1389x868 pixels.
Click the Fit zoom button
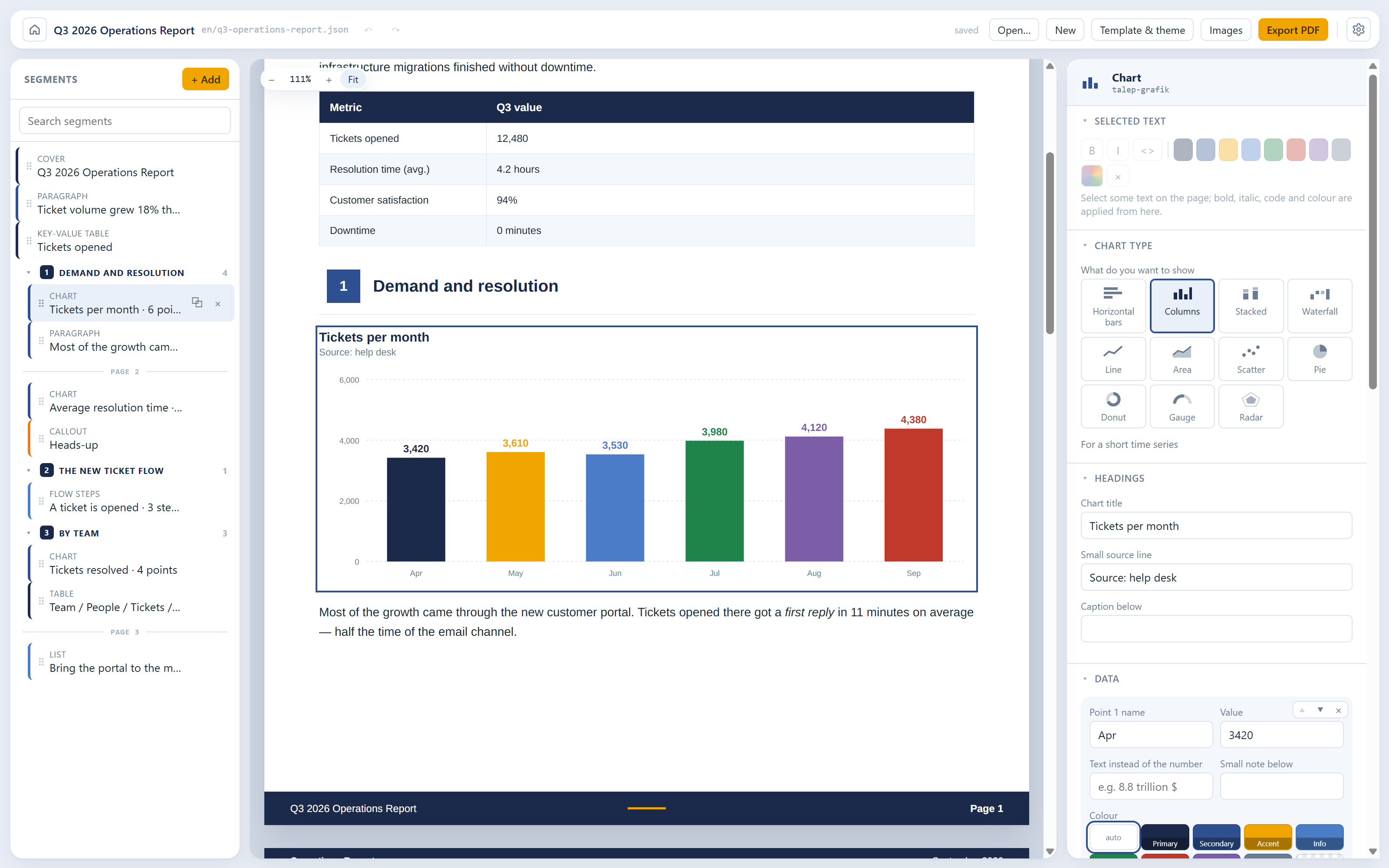[x=352, y=80]
